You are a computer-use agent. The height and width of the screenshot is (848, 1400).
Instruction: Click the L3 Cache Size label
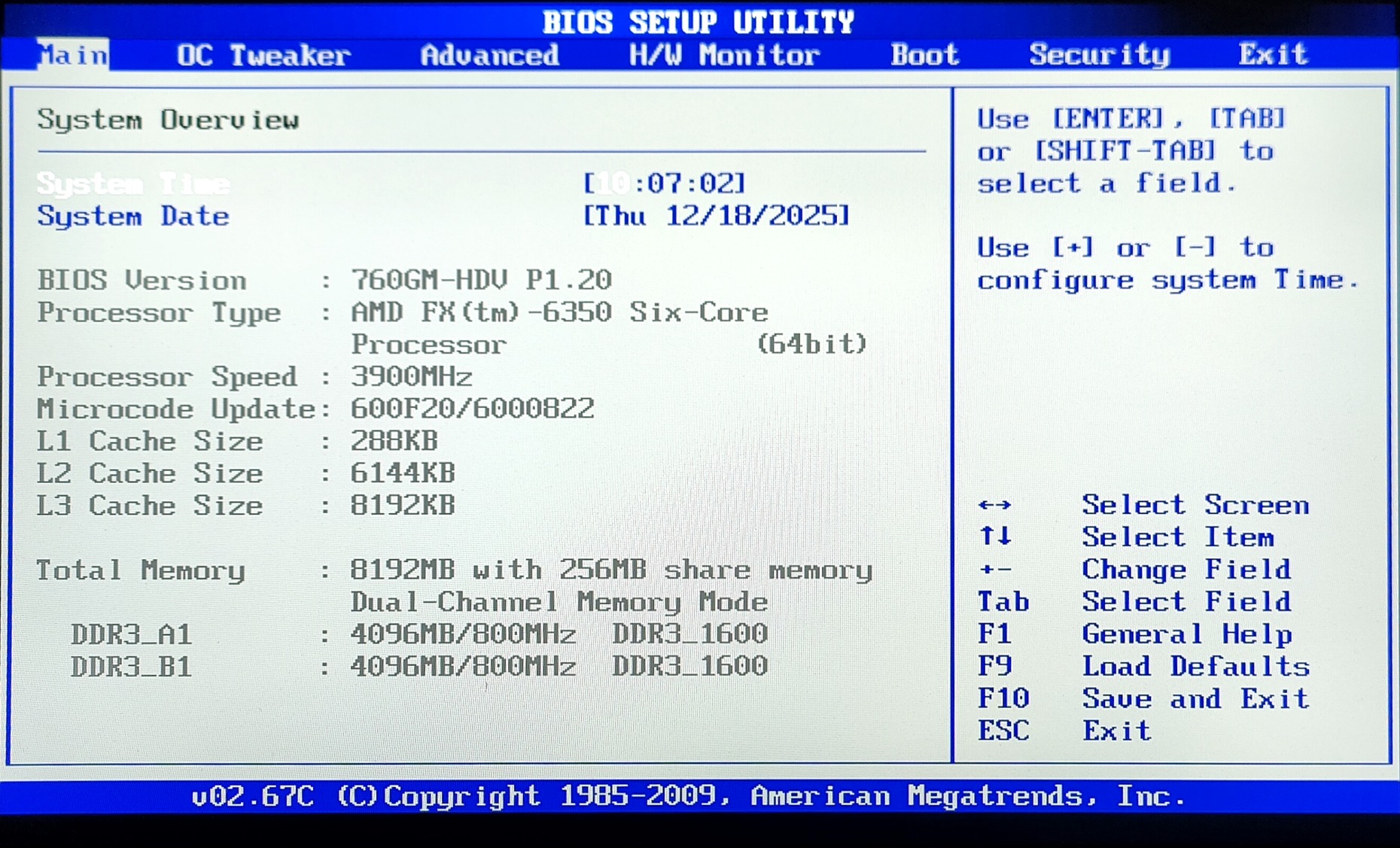click(x=151, y=506)
